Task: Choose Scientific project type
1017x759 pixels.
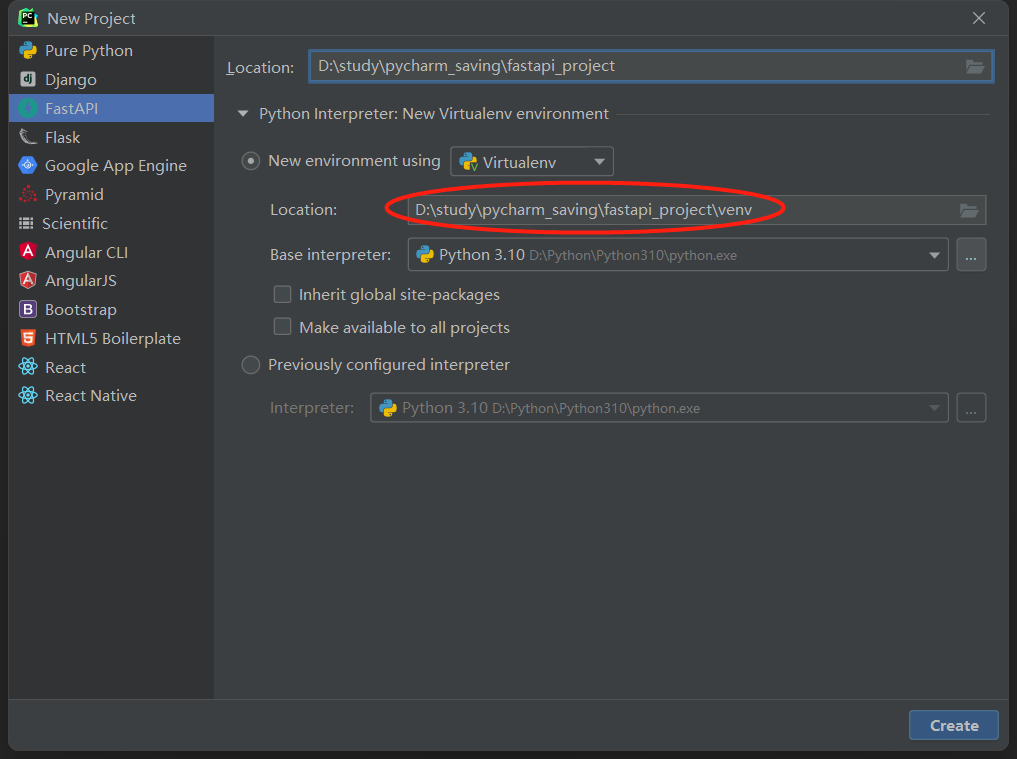Action: pyautogui.click(x=111, y=224)
